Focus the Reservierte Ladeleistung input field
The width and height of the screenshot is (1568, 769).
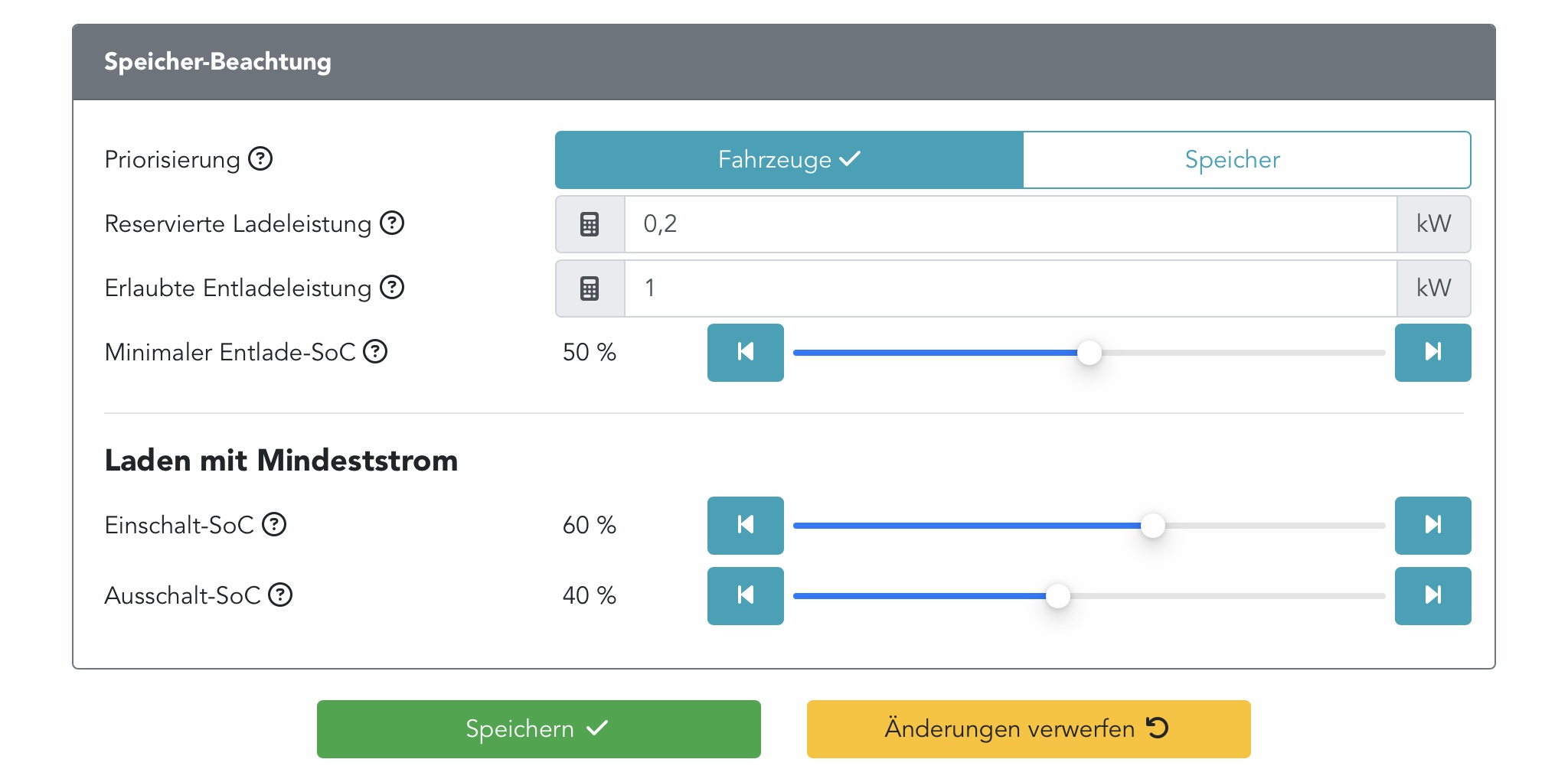point(1011,224)
